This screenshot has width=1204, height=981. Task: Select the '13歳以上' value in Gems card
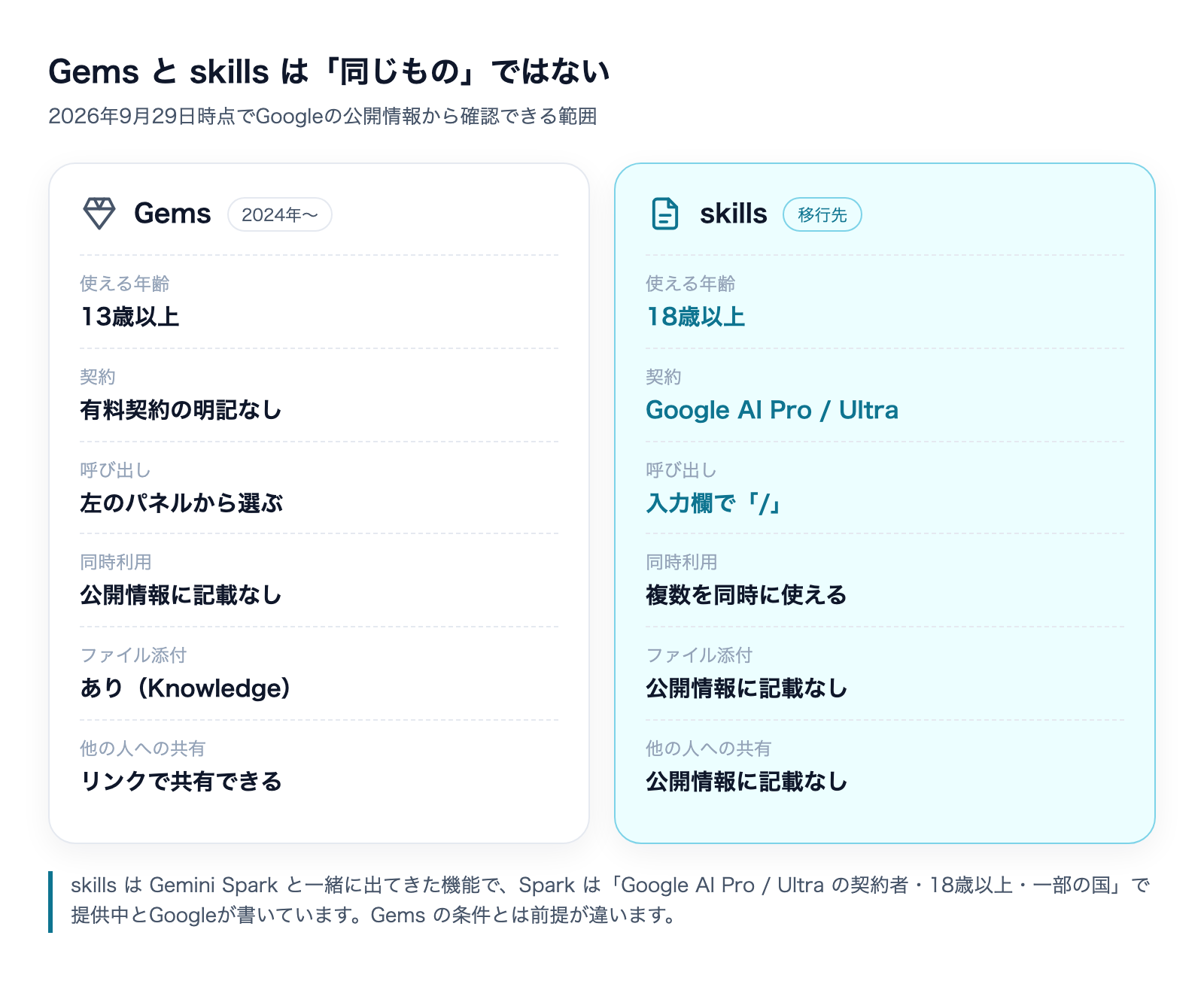(130, 317)
